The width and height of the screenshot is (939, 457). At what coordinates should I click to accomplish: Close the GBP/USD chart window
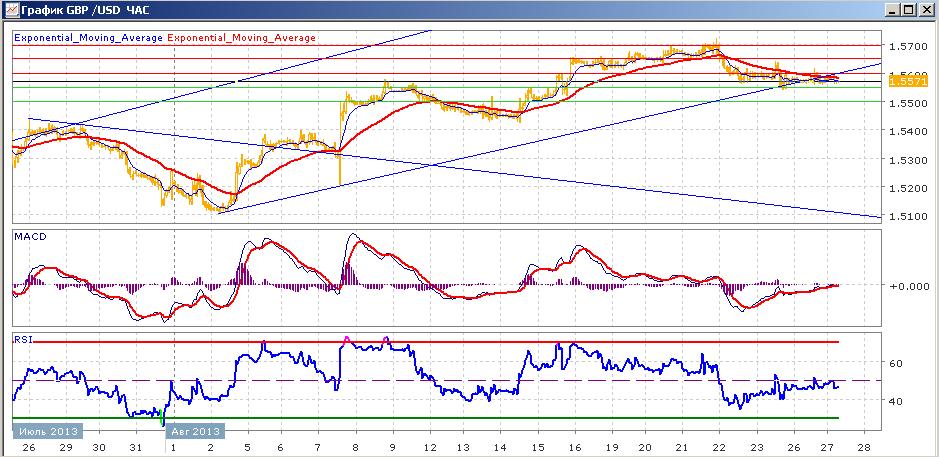point(926,10)
